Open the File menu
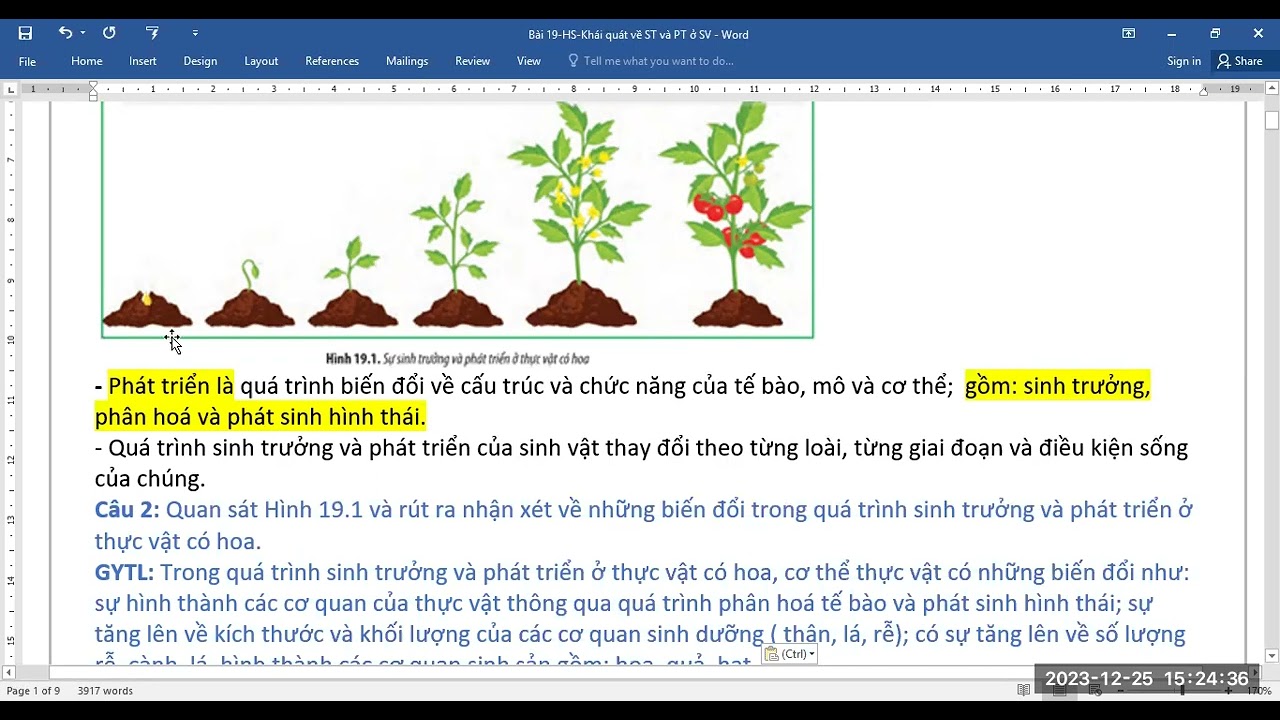 [x=27, y=61]
